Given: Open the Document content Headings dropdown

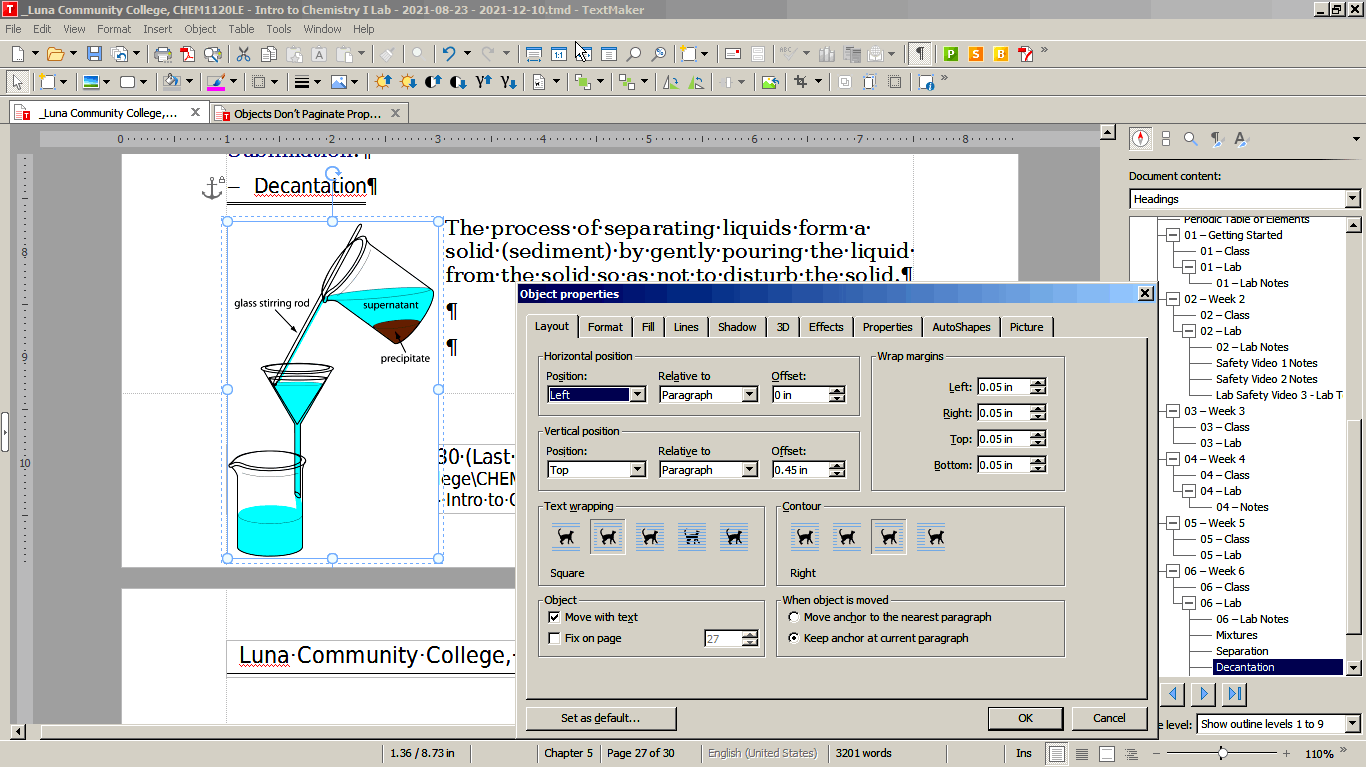Looking at the screenshot, I should click(x=1352, y=199).
